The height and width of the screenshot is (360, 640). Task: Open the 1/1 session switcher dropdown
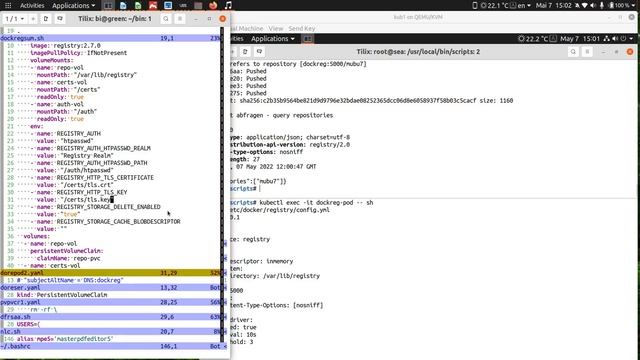coord(14,19)
